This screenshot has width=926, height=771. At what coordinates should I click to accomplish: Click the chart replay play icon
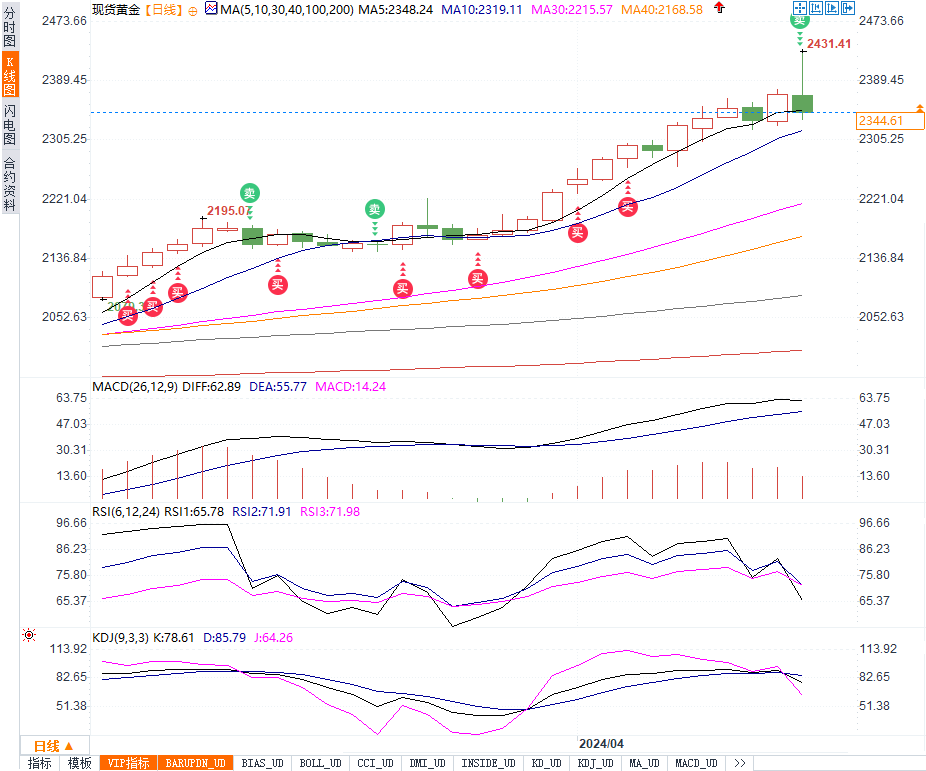tap(832, 8)
